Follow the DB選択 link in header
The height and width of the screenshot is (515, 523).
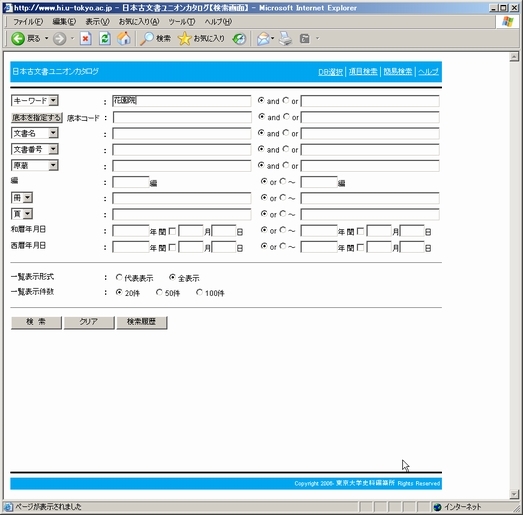330,72
